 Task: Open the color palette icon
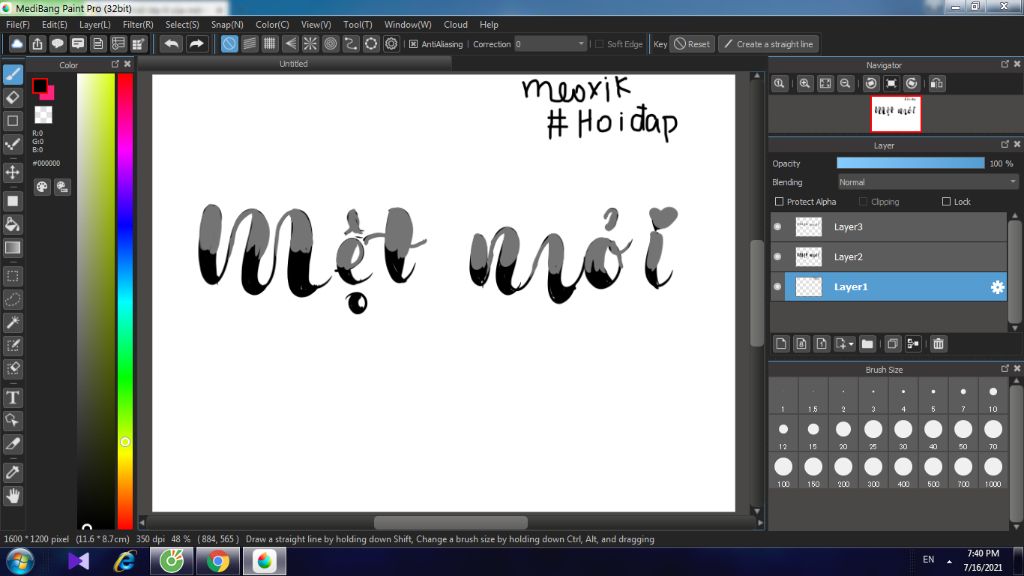[42, 187]
